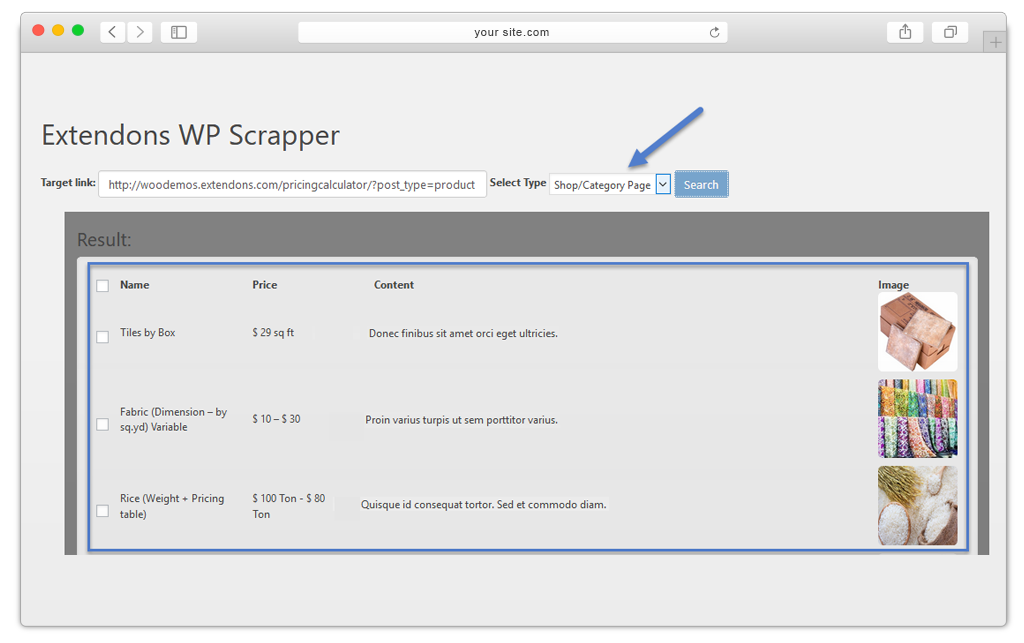
Task: Click the Target link input field
Action: (292, 184)
